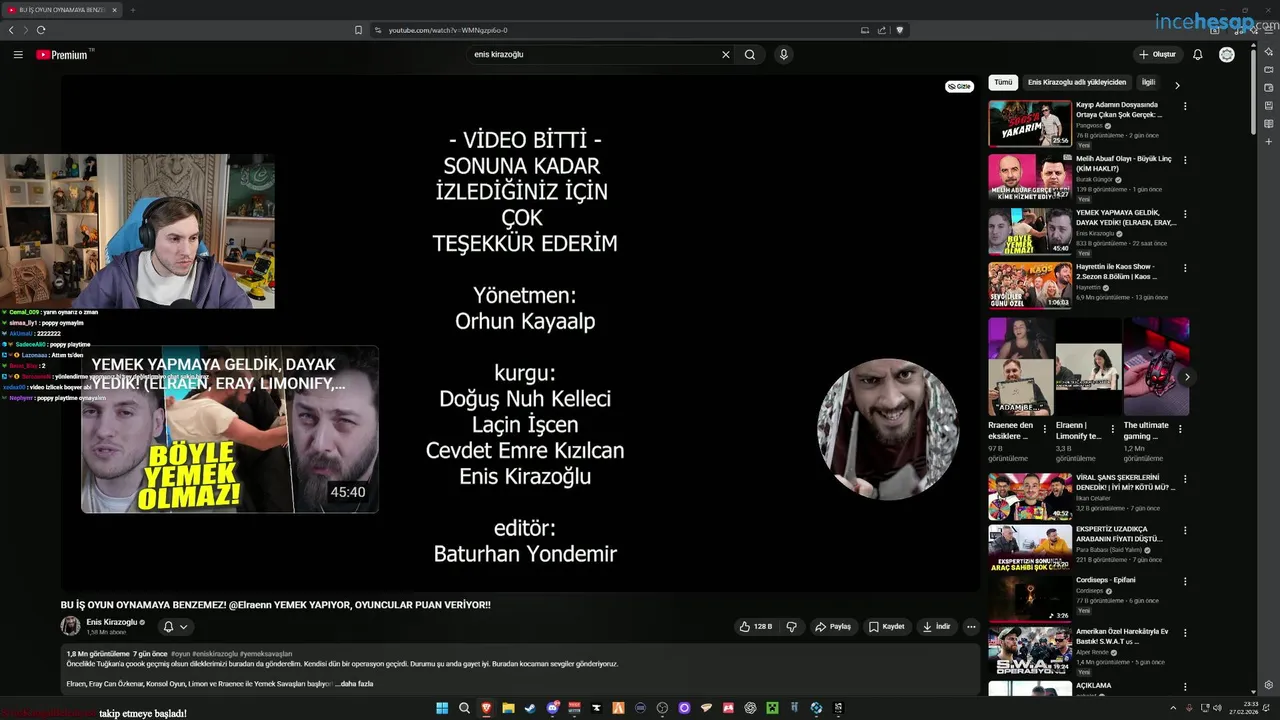Go back in browser history
Image resolution: width=1280 pixels, height=720 pixels.
coord(11,30)
